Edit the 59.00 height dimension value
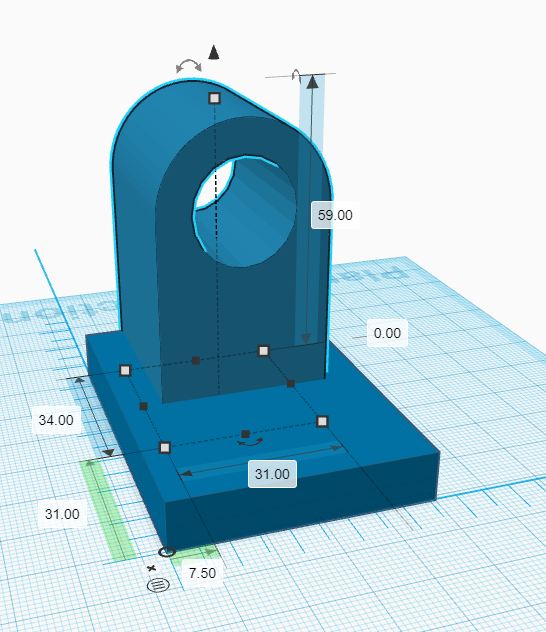Viewport: 546px width, 632px height. pyautogui.click(x=335, y=215)
